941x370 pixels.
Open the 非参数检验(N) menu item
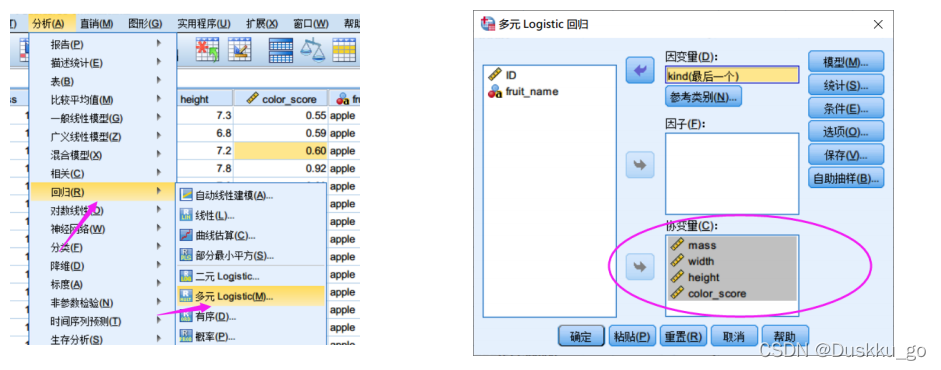pos(104,303)
